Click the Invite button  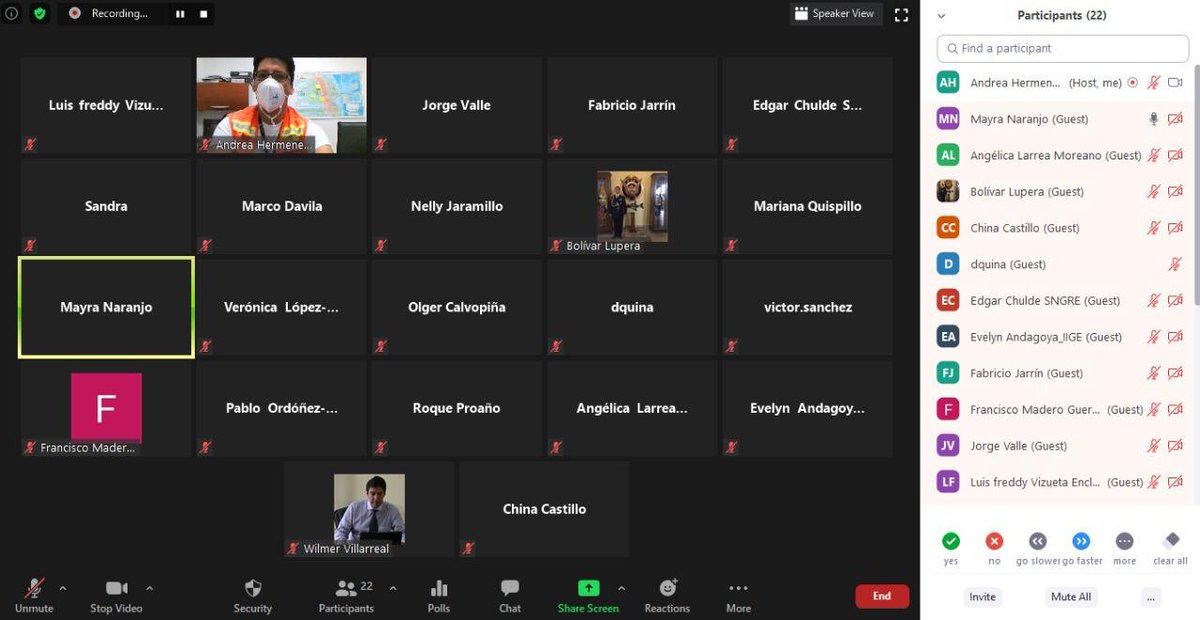click(x=982, y=597)
